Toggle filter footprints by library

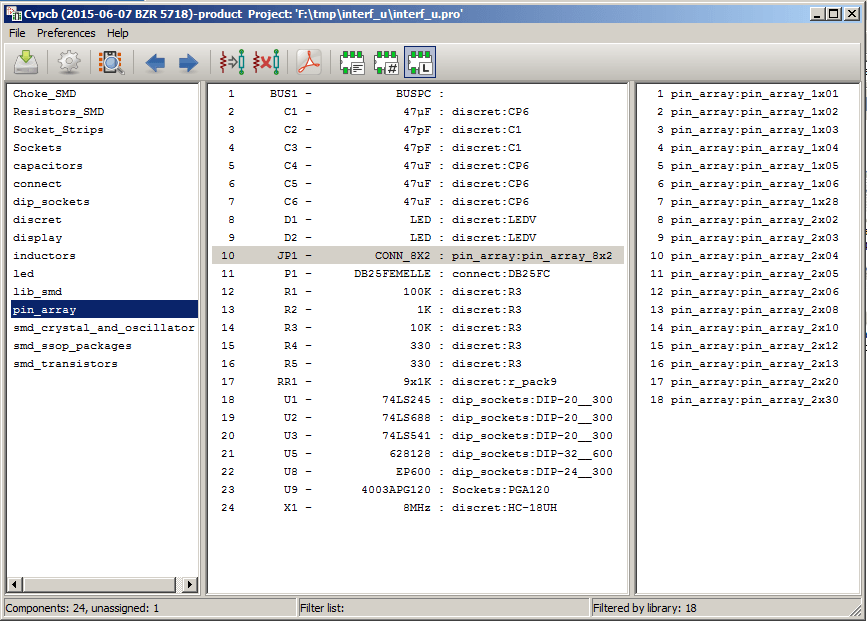point(420,63)
